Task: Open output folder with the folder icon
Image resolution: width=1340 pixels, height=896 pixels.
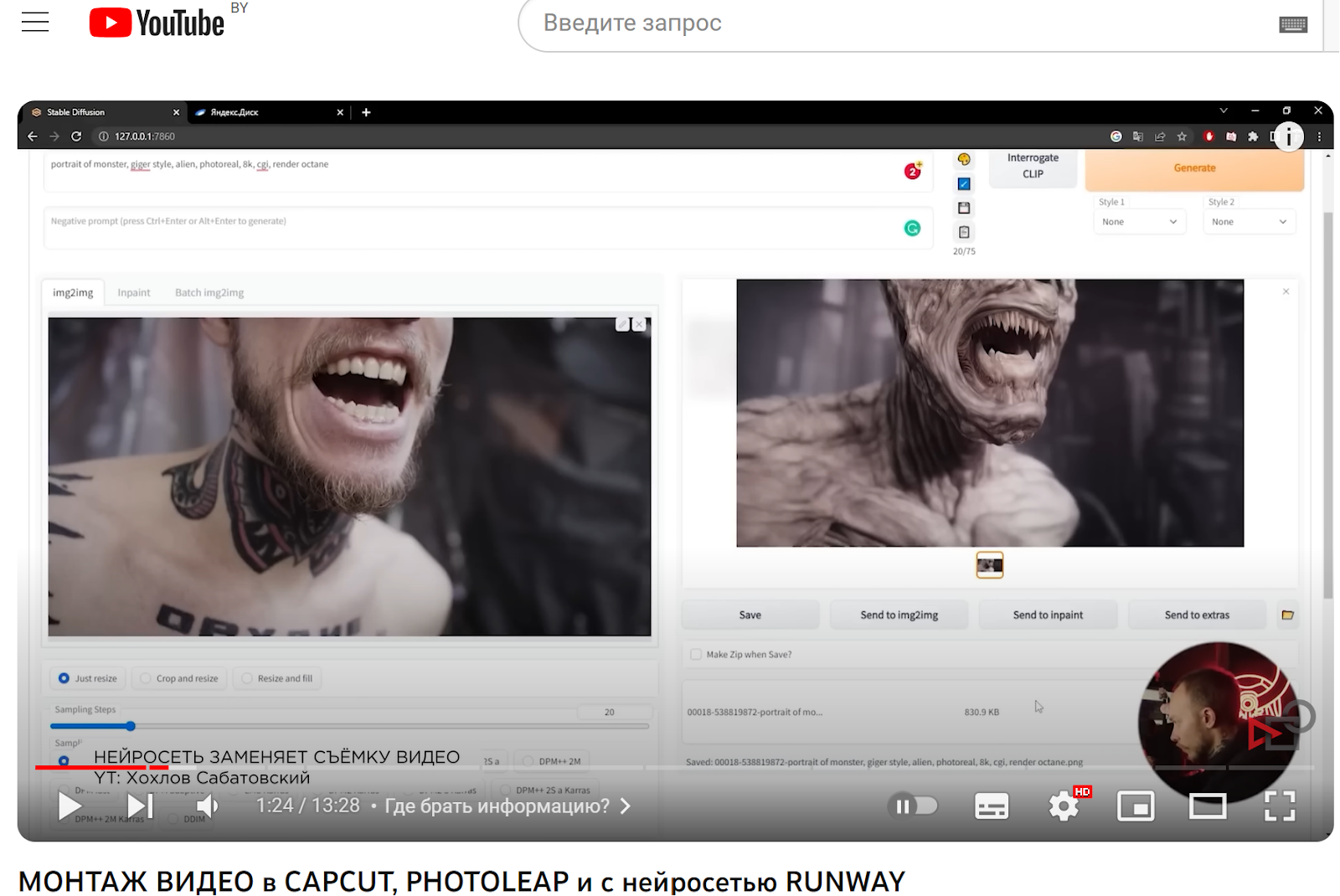Action: click(x=1288, y=615)
